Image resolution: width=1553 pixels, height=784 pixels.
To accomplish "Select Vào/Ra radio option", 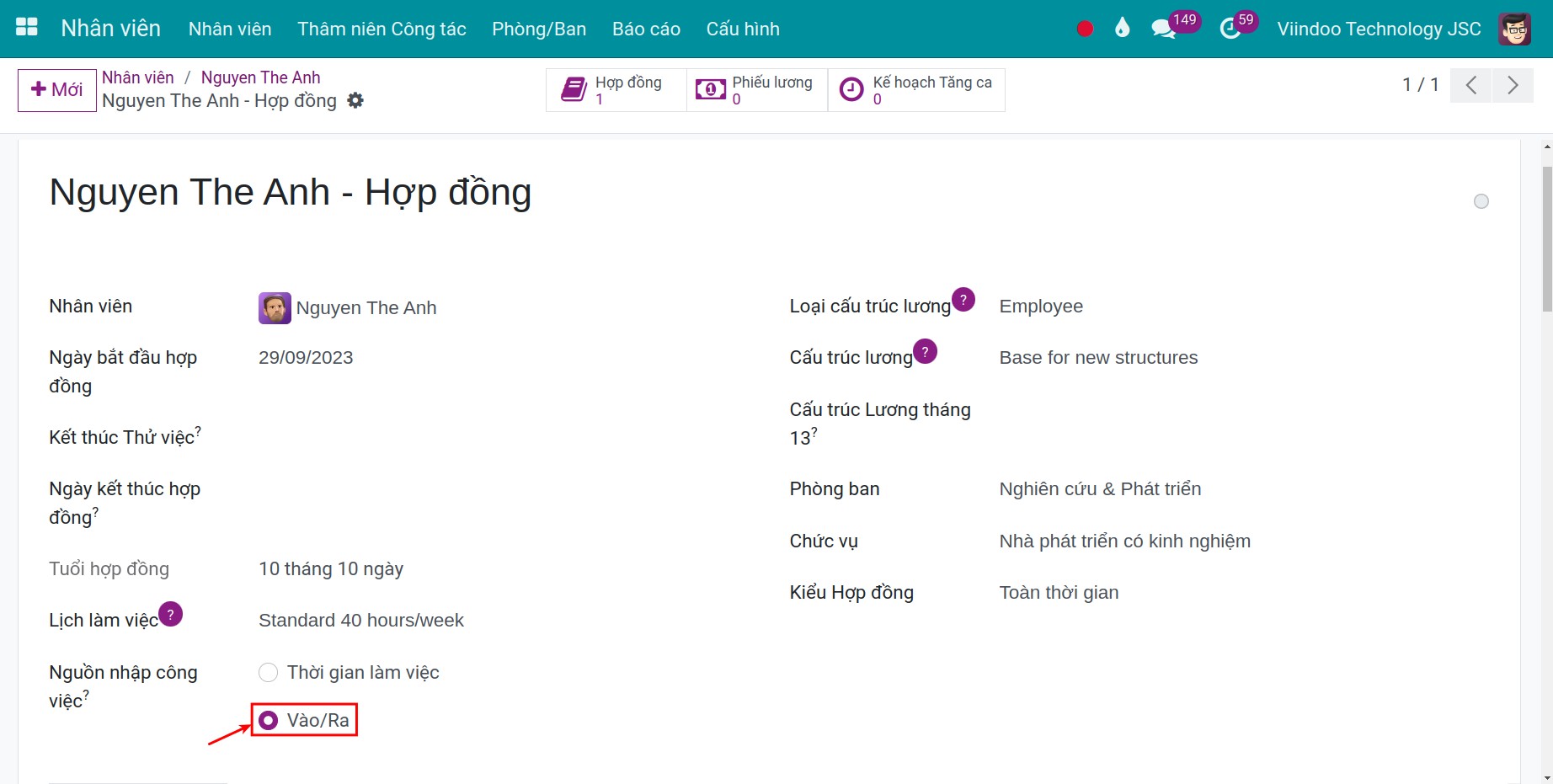I will [x=268, y=720].
